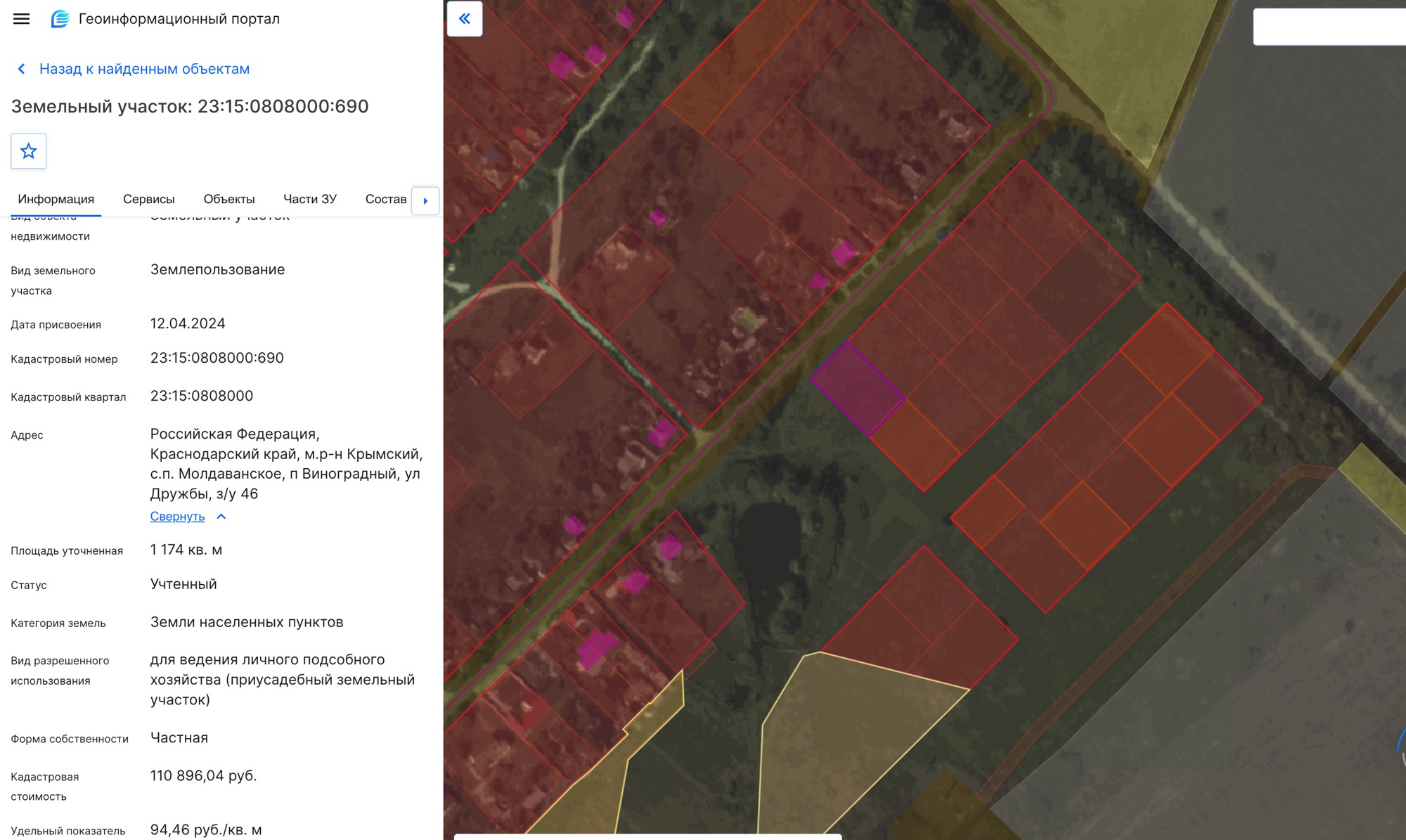The width and height of the screenshot is (1406, 840).
Task: Click the Дата присвоения label
Action: 56,325
